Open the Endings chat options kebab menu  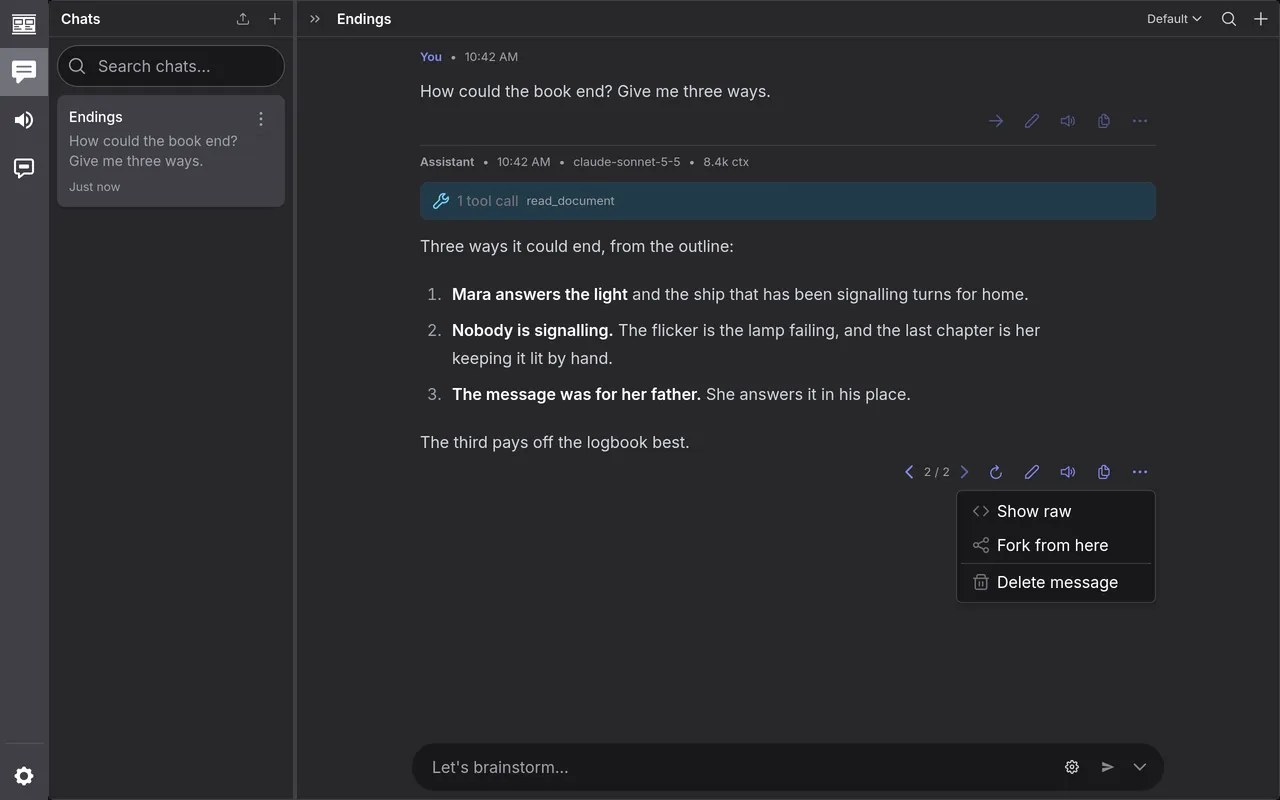point(261,119)
